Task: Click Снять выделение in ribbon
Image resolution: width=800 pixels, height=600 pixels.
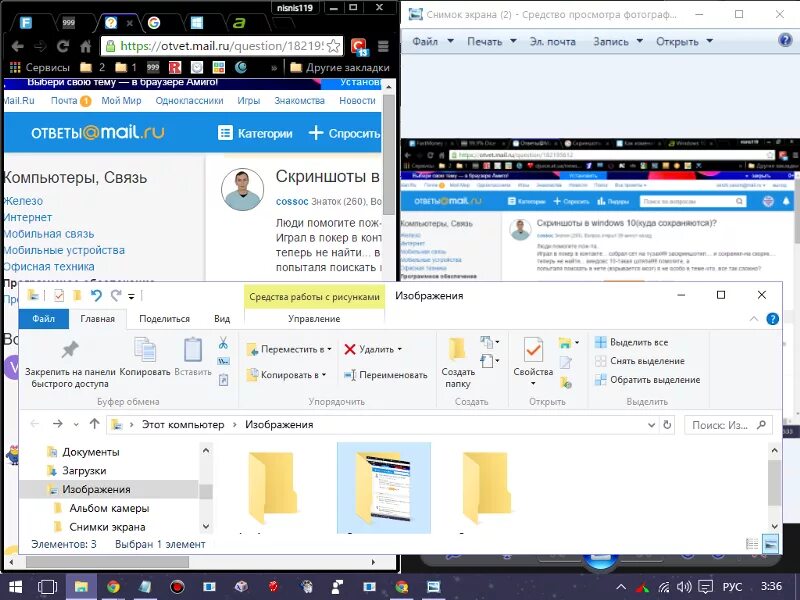Action: 640,361
